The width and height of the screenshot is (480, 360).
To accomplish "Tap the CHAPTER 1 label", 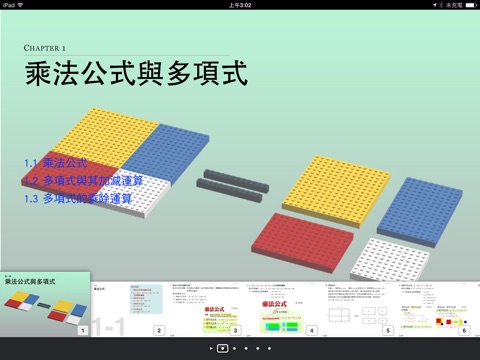I will (x=44, y=48).
